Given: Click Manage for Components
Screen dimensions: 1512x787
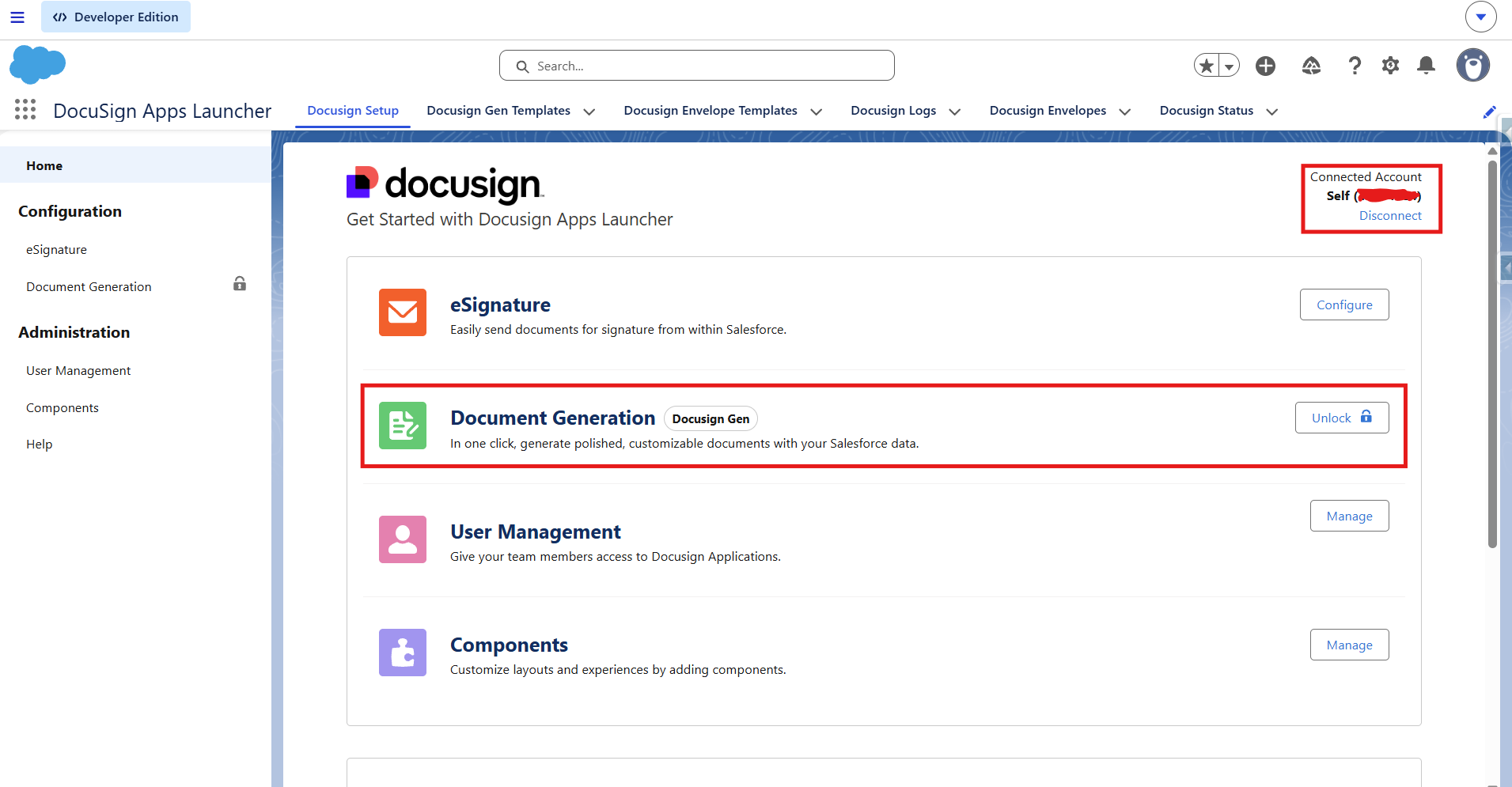Looking at the screenshot, I should pyautogui.click(x=1350, y=645).
